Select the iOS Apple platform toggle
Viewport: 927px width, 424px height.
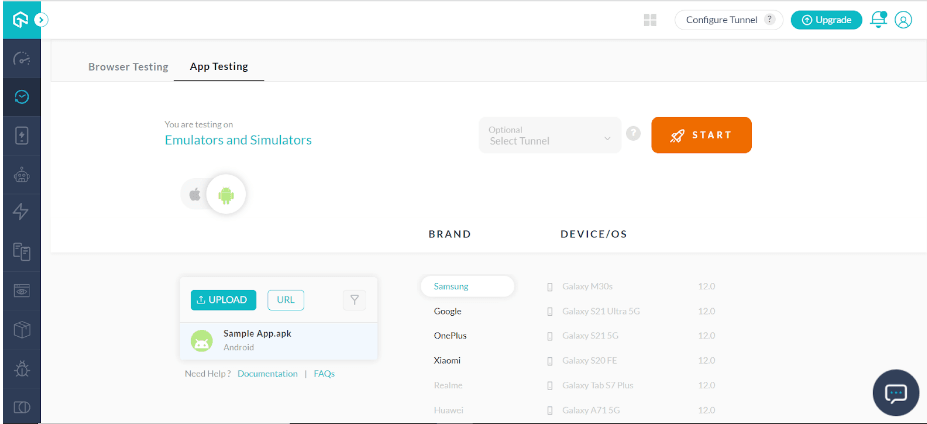click(x=195, y=194)
